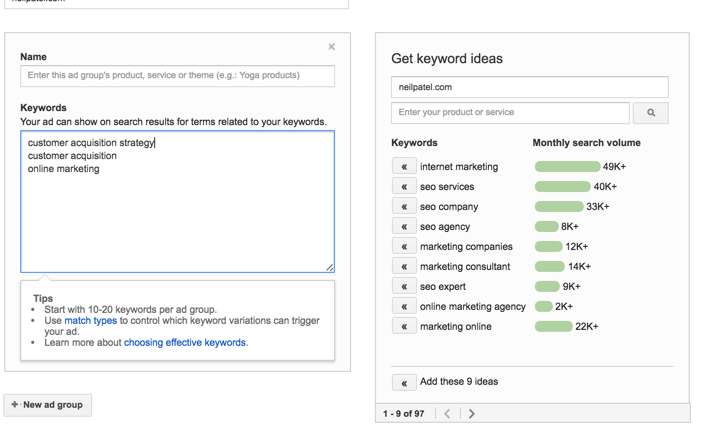Image resolution: width=705 pixels, height=426 pixels.
Task: Add 'marketing consultant' keyword via arrow icon
Action: (404, 267)
